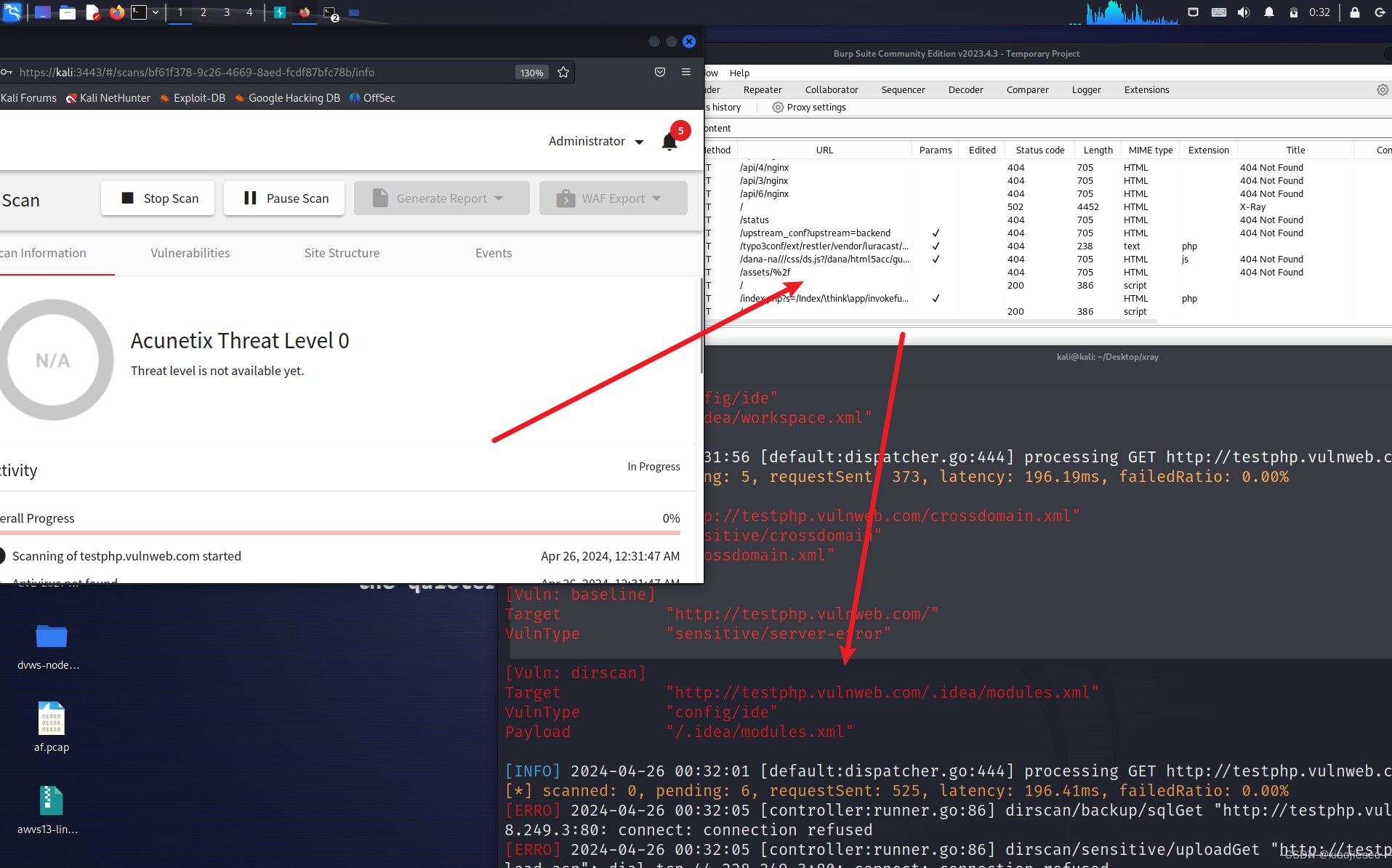The height and width of the screenshot is (868, 1392).
Task: Open the Kali applications menu icon
Action: 12,12
